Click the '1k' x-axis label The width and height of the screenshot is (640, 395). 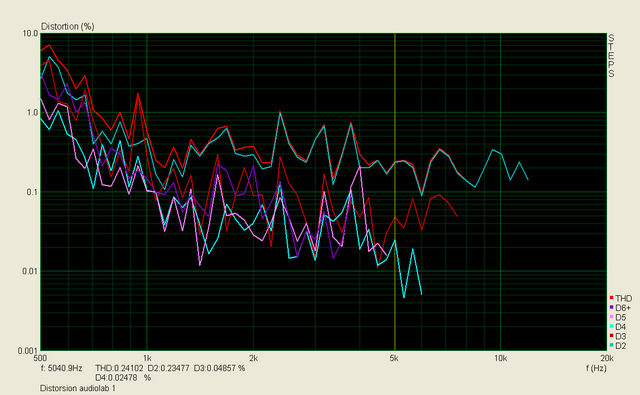tap(147, 358)
